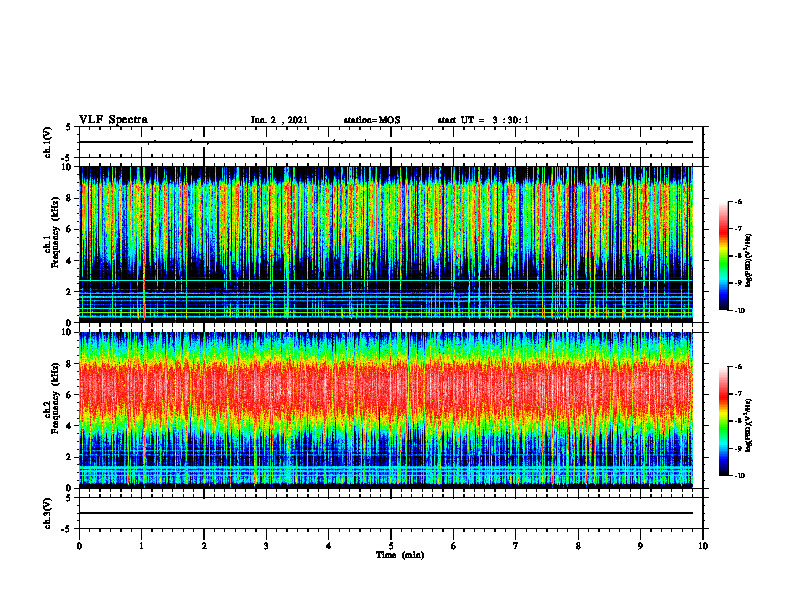
Task: Click the '8' kHz tick on ch.1 frequency axis
Action: (70, 198)
